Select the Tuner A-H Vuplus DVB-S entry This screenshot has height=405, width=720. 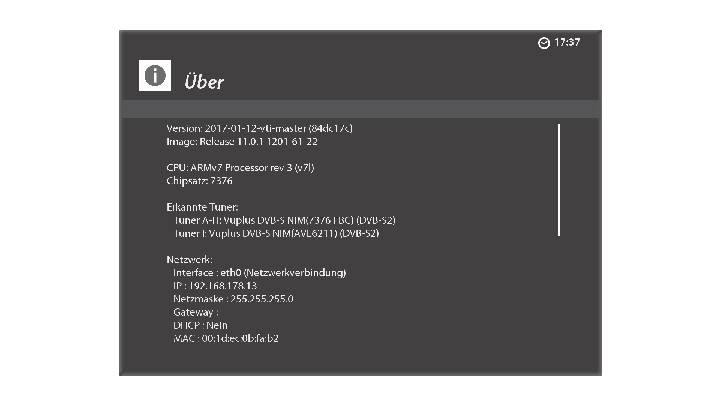coord(285,220)
